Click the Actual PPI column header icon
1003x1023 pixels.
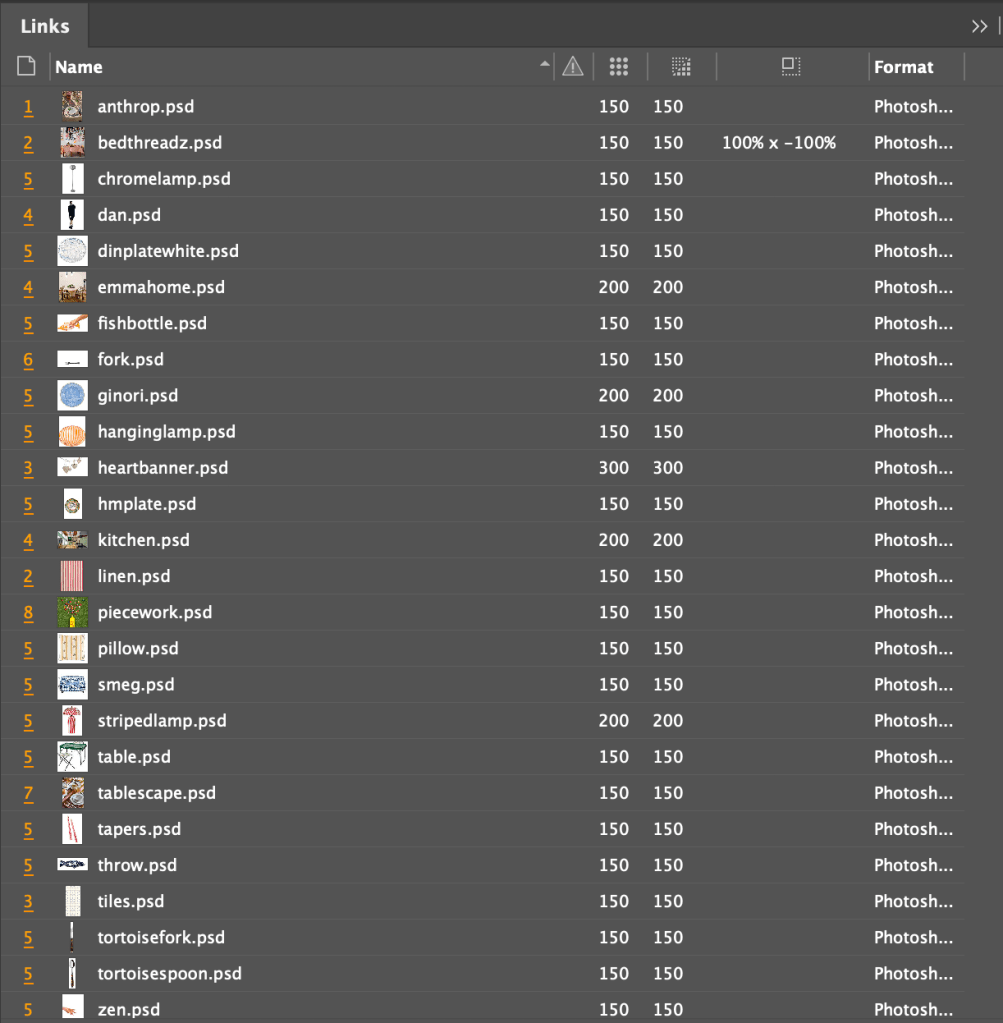[x=618, y=67]
